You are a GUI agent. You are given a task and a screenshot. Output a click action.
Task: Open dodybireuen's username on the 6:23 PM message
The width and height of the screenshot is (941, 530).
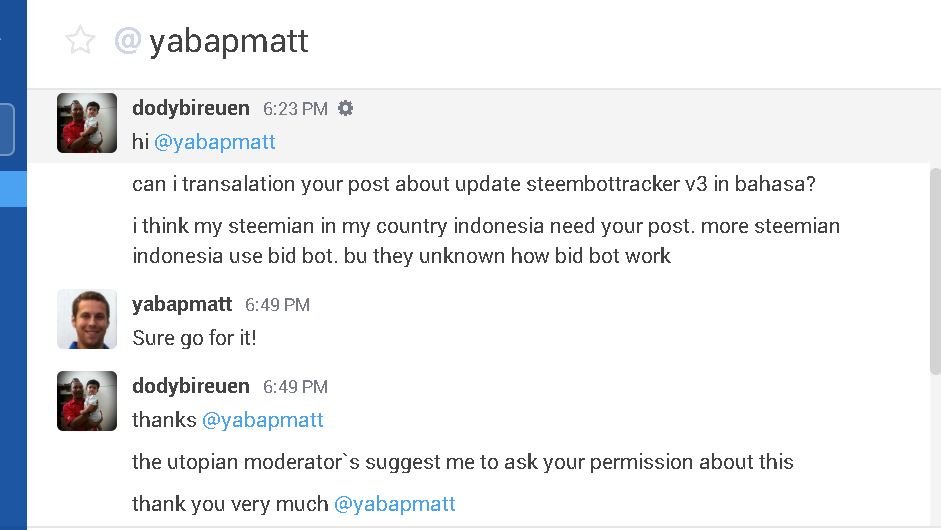[191, 108]
